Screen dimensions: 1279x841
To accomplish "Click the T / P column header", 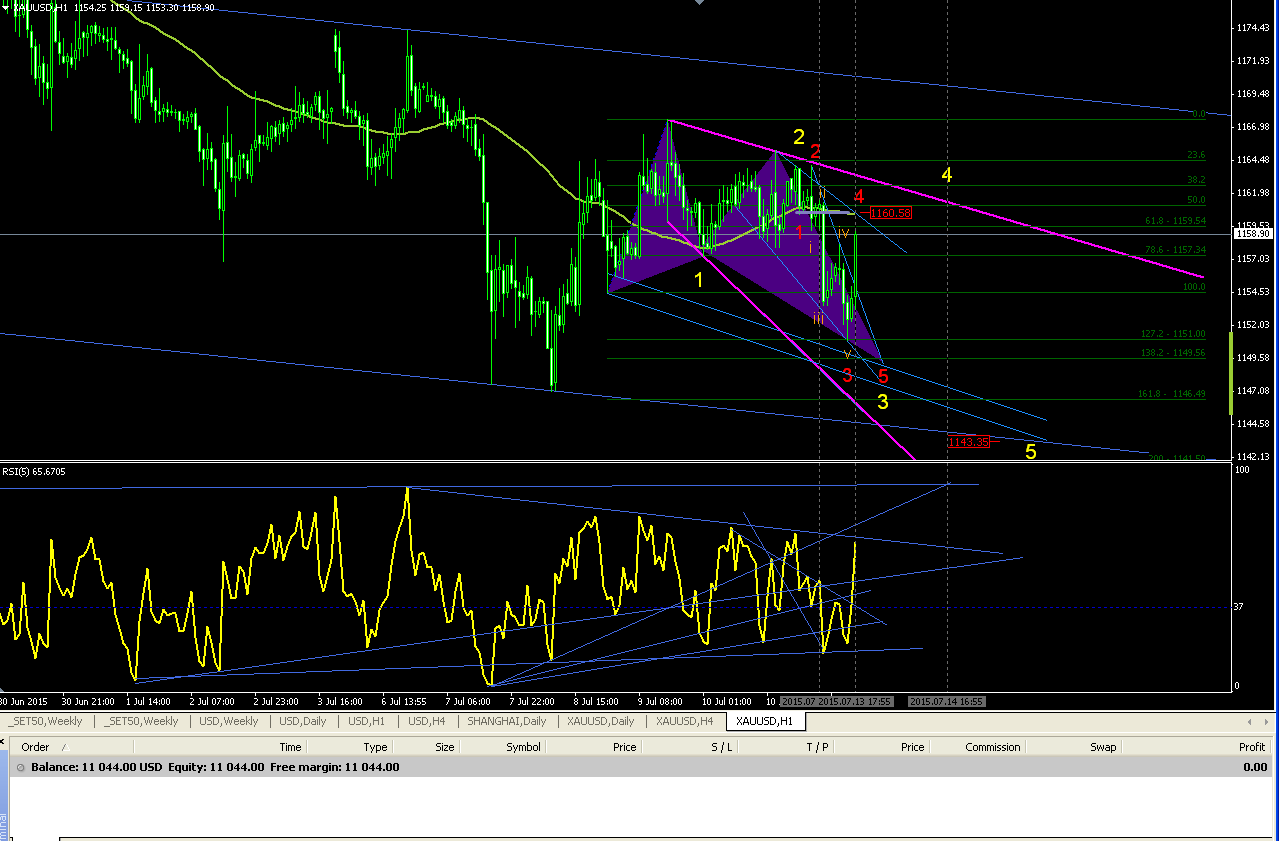I will click(817, 747).
